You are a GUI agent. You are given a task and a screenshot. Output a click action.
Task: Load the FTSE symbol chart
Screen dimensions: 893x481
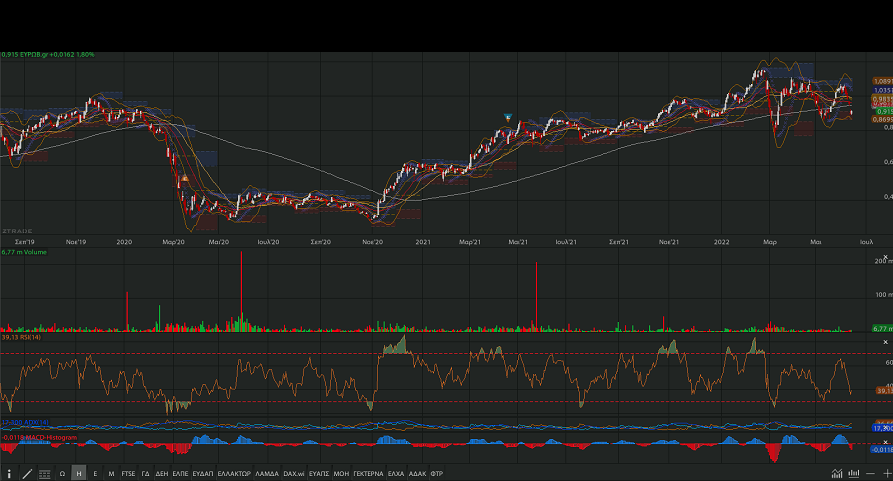[128, 473]
